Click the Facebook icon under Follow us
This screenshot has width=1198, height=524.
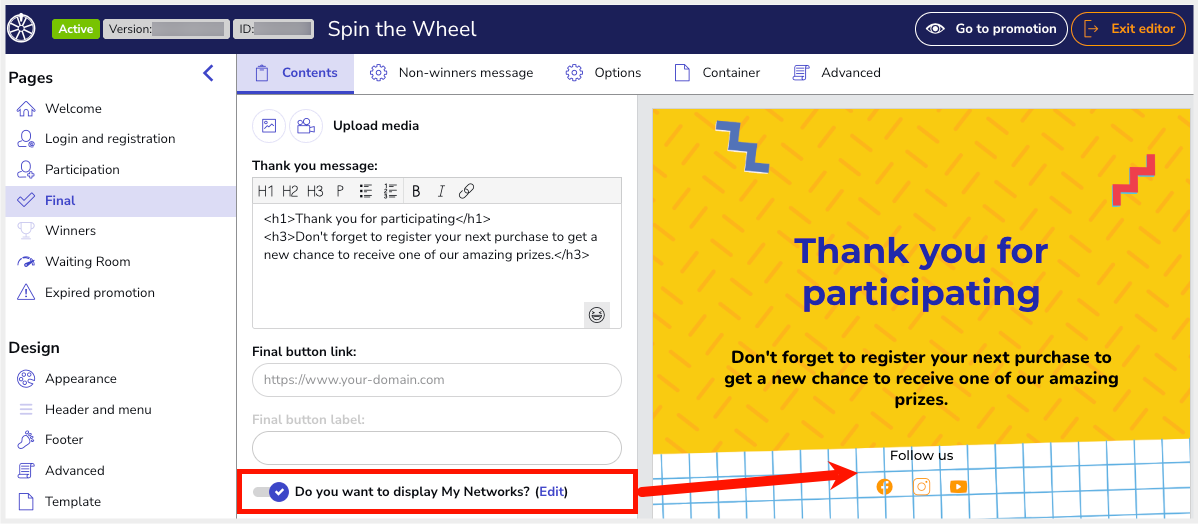tap(884, 487)
